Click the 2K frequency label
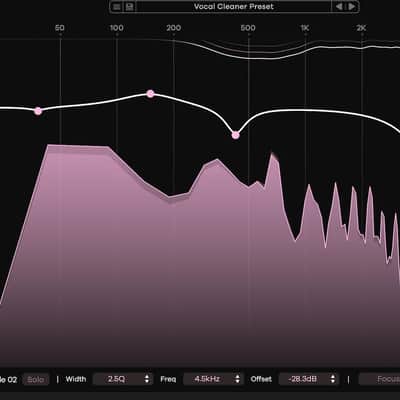 (361, 28)
